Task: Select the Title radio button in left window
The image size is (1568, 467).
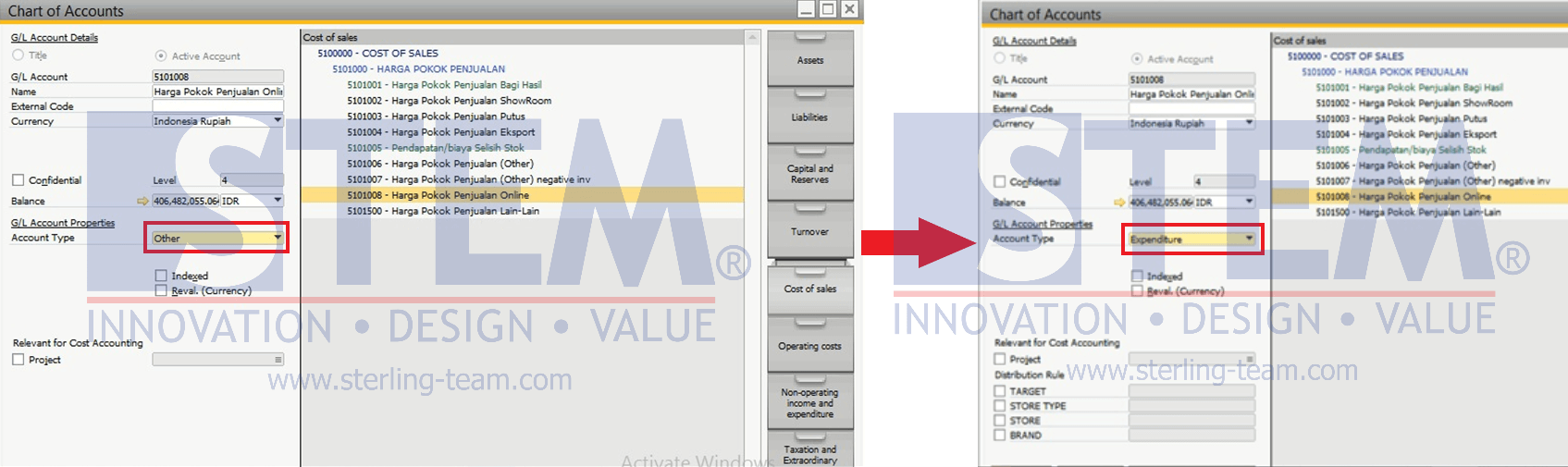Action: click(x=18, y=55)
